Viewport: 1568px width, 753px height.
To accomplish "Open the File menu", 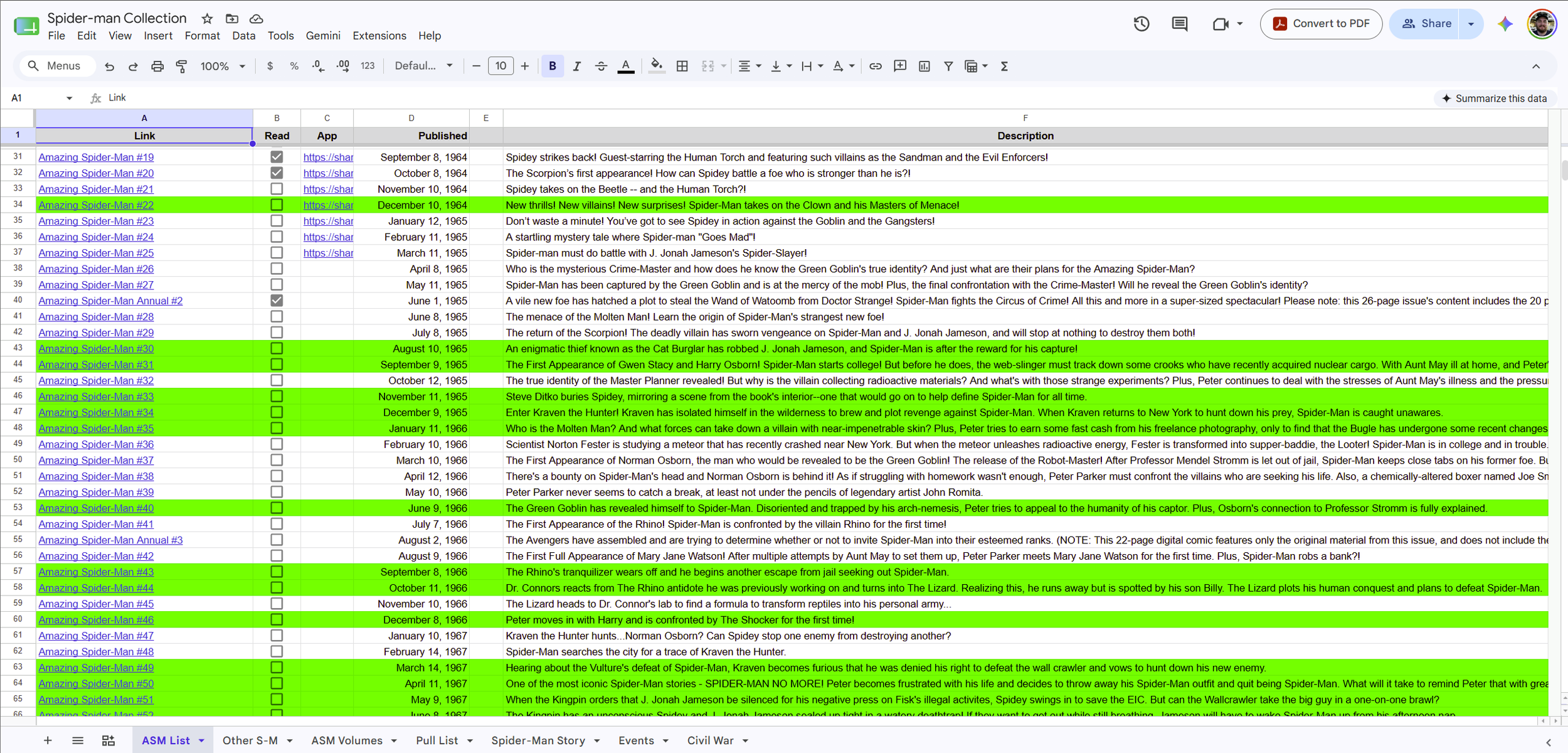I will 56,36.
